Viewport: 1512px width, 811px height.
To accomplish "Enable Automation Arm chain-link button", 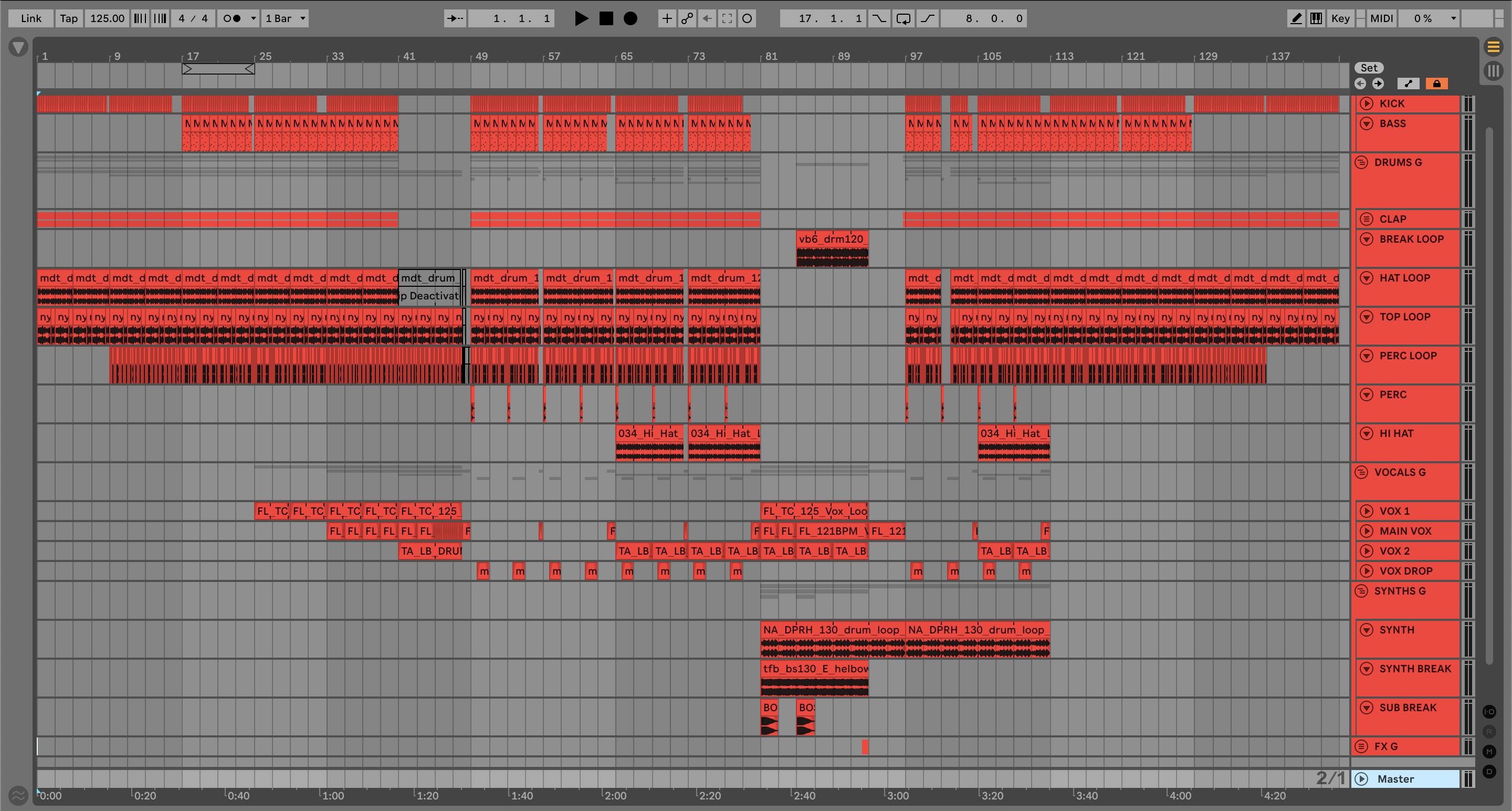I will (x=687, y=18).
